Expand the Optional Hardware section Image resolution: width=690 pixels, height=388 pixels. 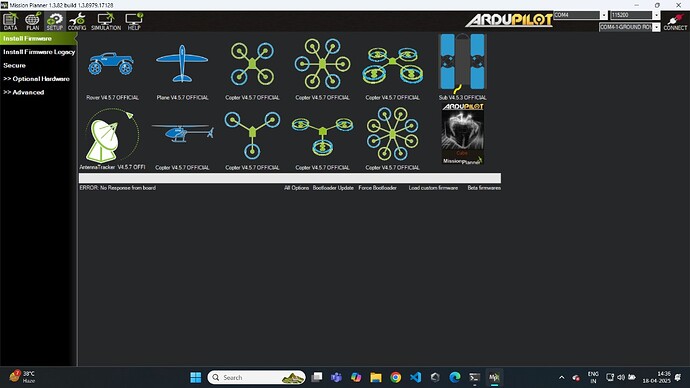(x=37, y=79)
